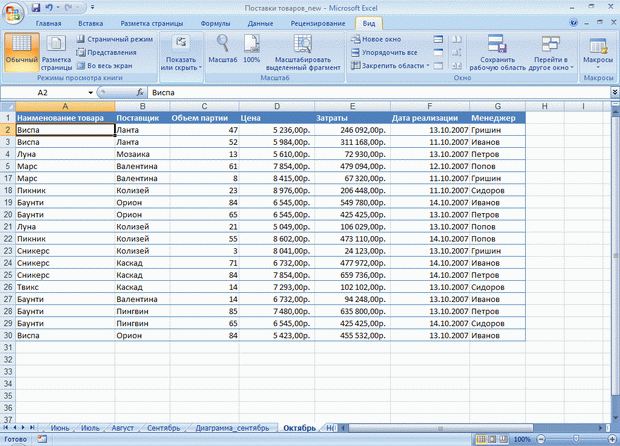Open the Name Box dropdown arrow
The width and height of the screenshot is (620, 446).
click(91, 93)
